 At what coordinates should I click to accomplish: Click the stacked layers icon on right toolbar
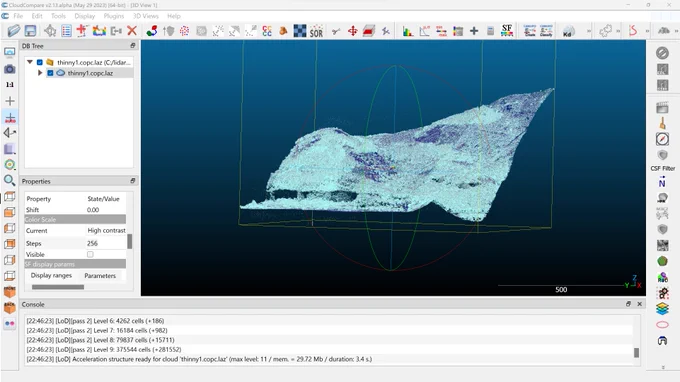coord(662,309)
